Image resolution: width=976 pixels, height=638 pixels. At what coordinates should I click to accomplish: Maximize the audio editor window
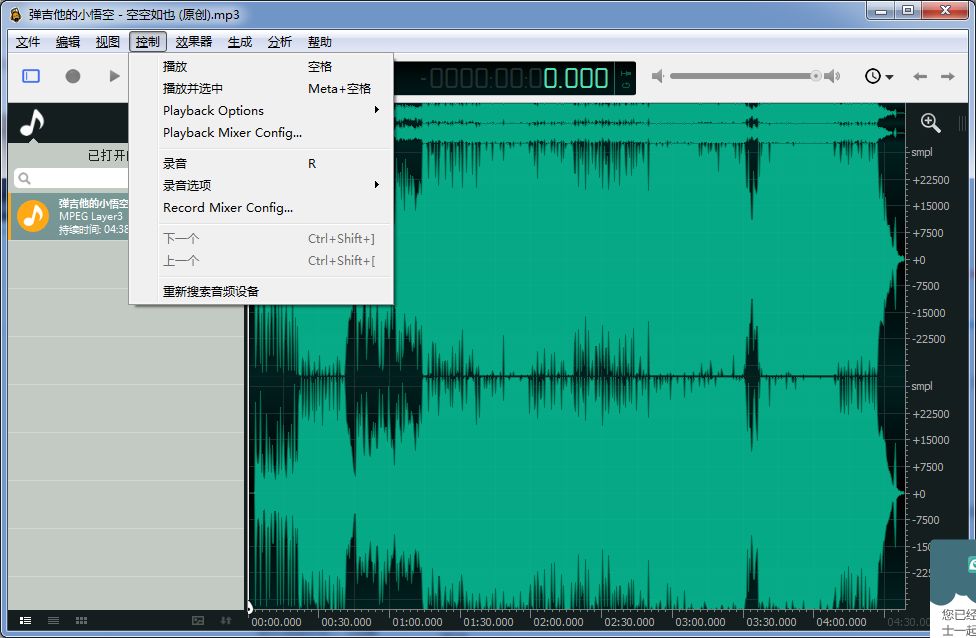pyautogui.click(x=908, y=11)
